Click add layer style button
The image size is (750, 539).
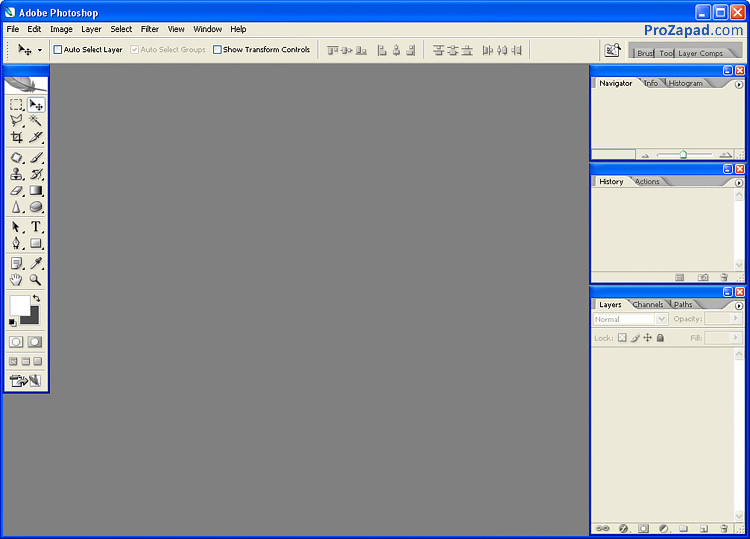(x=623, y=528)
